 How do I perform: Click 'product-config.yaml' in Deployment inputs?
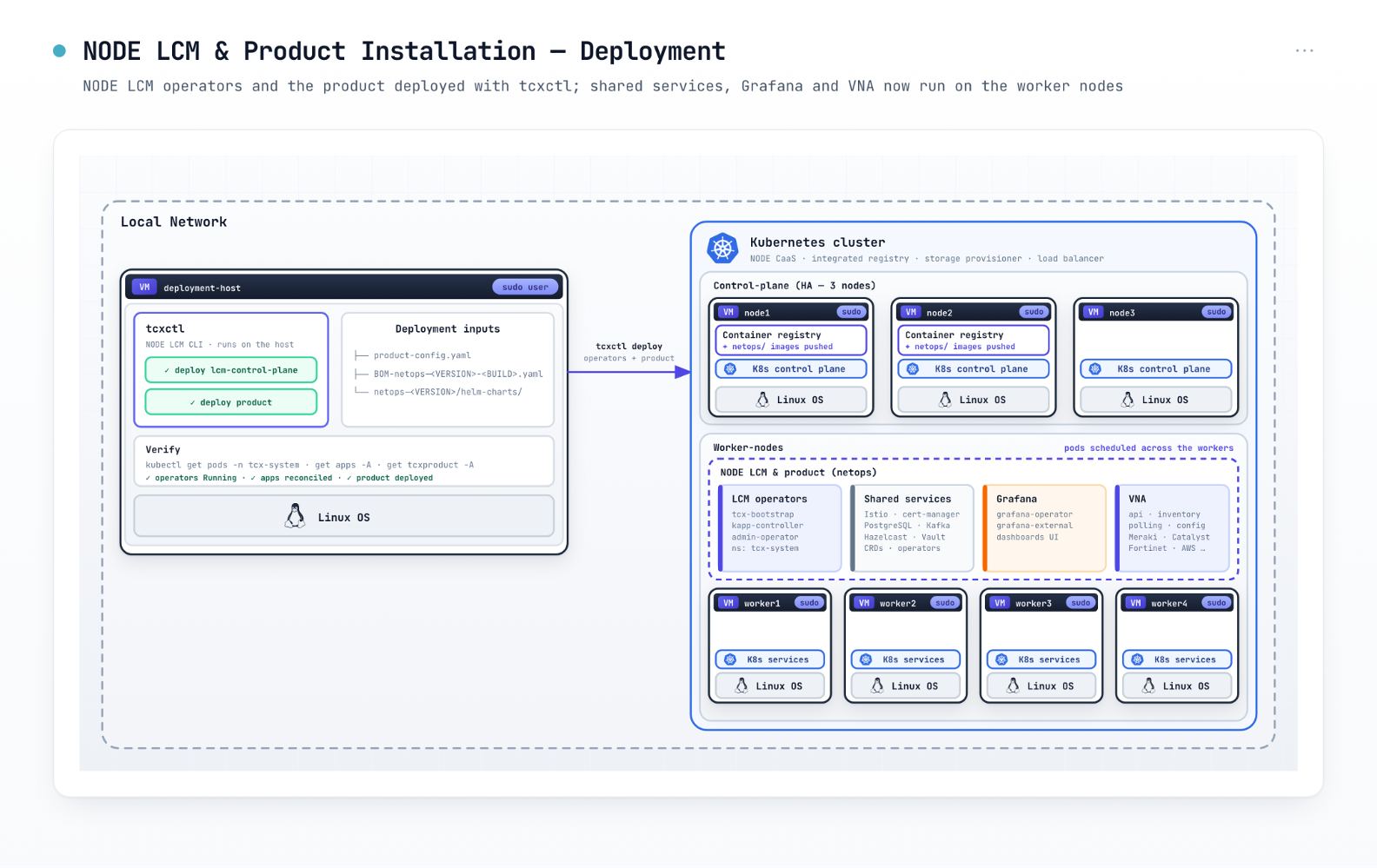422,355
